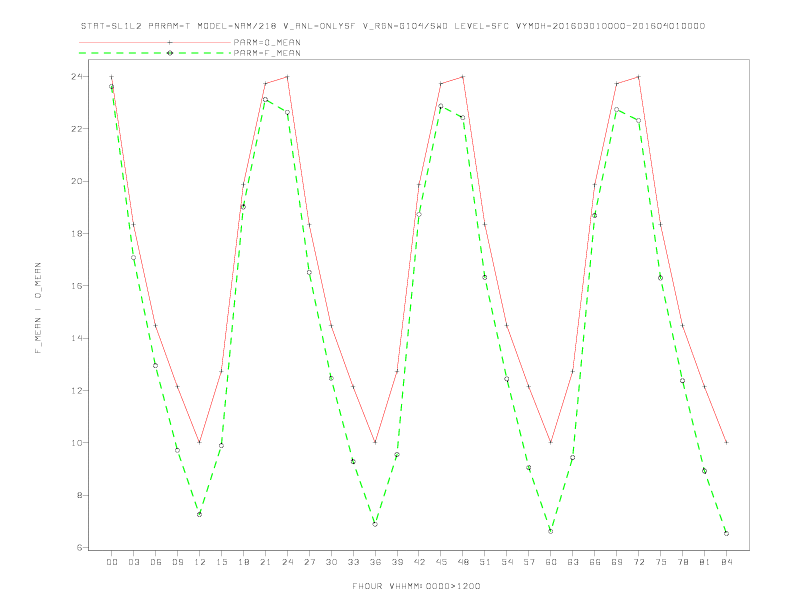The height and width of the screenshot is (612, 792).
Task: Click y-axis tick label 10
Action: click(x=77, y=443)
